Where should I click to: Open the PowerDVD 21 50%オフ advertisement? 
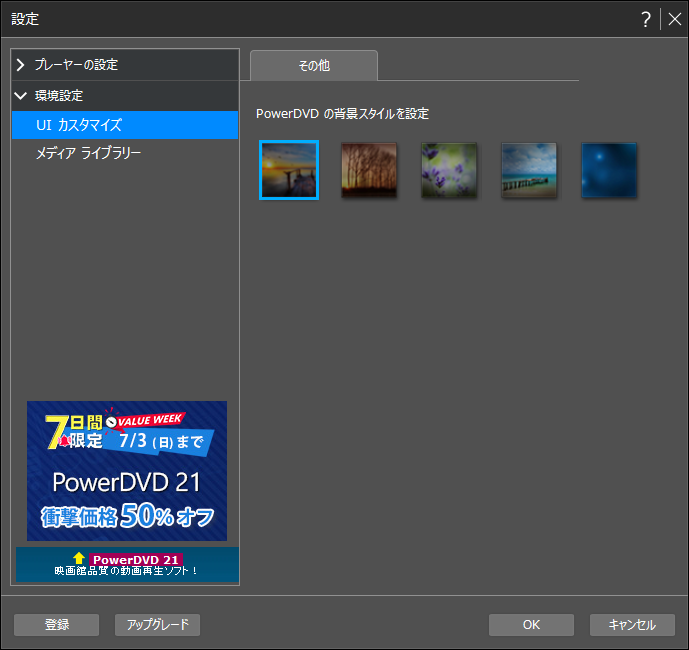[127, 471]
